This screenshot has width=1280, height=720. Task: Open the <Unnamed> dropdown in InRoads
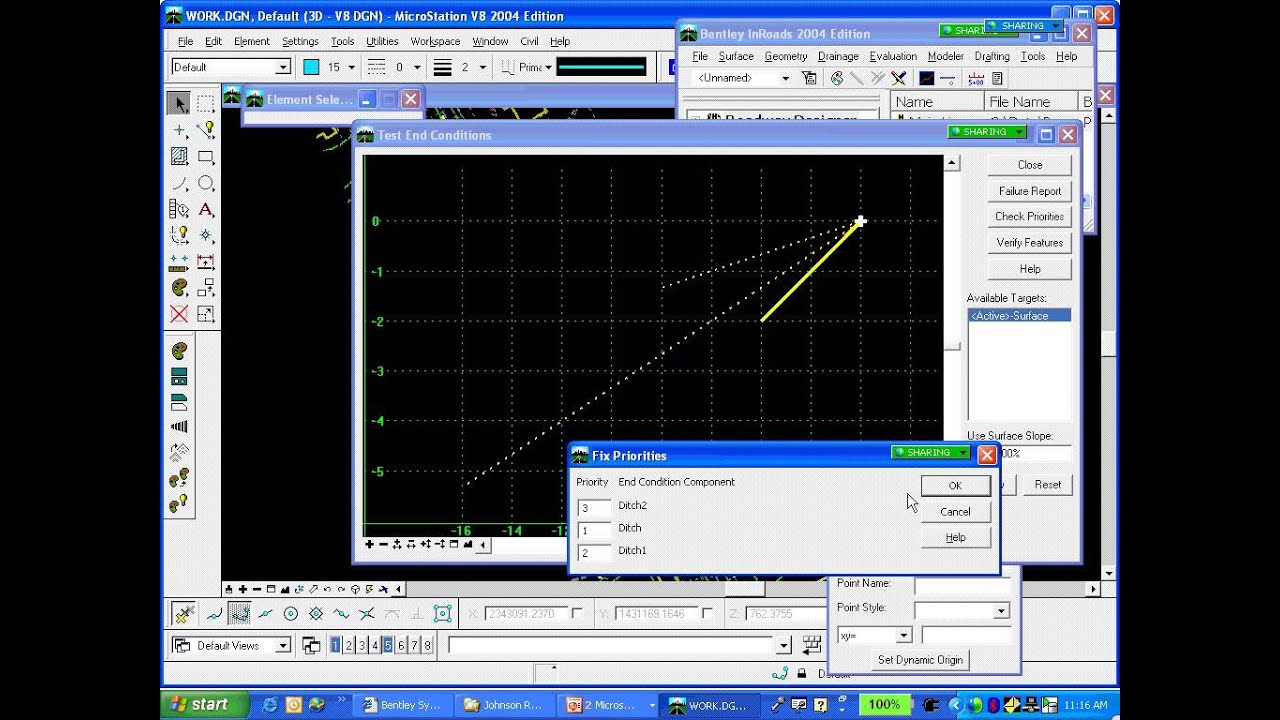[x=785, y=78]
